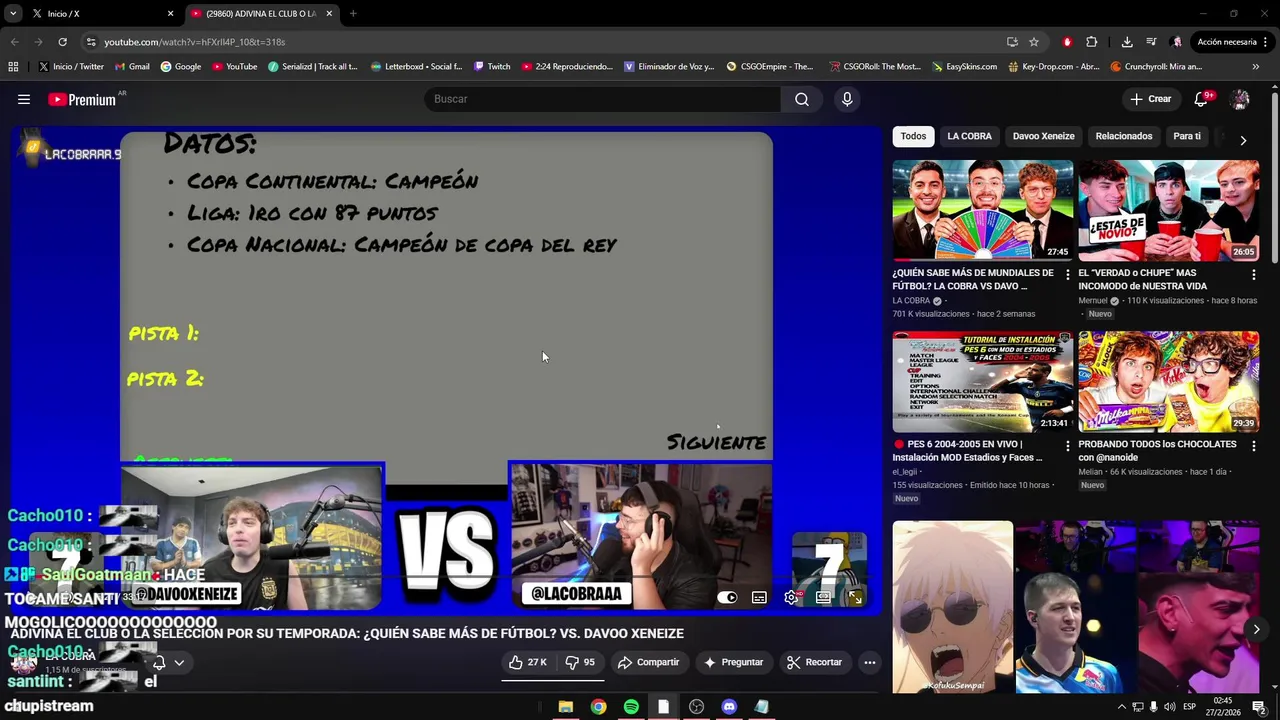
Task: Show hidden system tray icons
Action: [x=1120, y=707]
